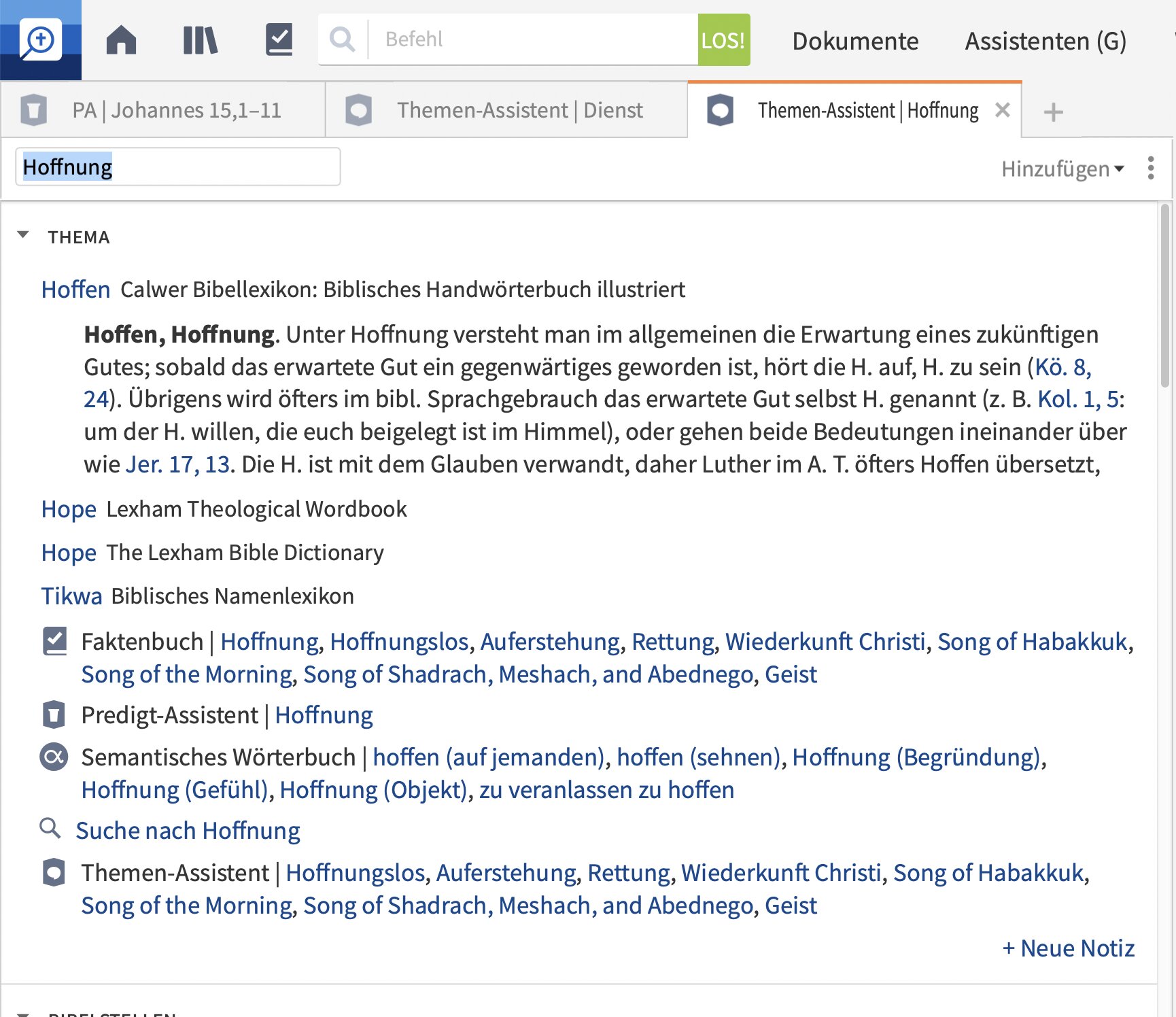Open semantic entry hoffen (sehnen)

pos(699,757)
